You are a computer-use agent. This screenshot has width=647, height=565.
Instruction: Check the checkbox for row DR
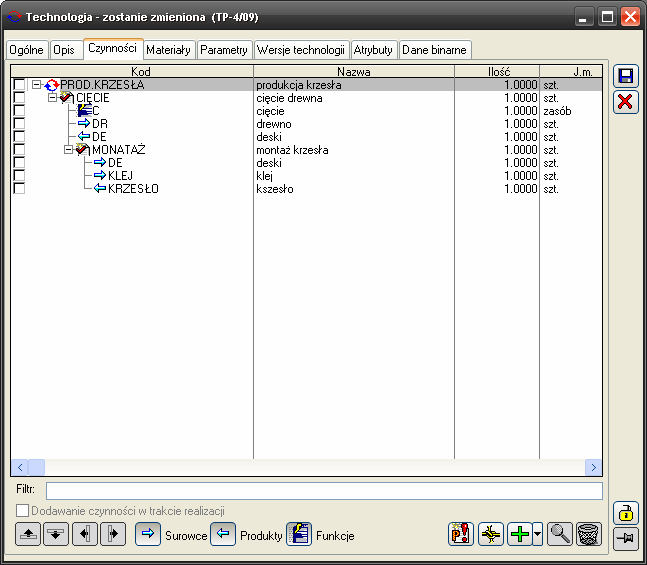[19, 123]
